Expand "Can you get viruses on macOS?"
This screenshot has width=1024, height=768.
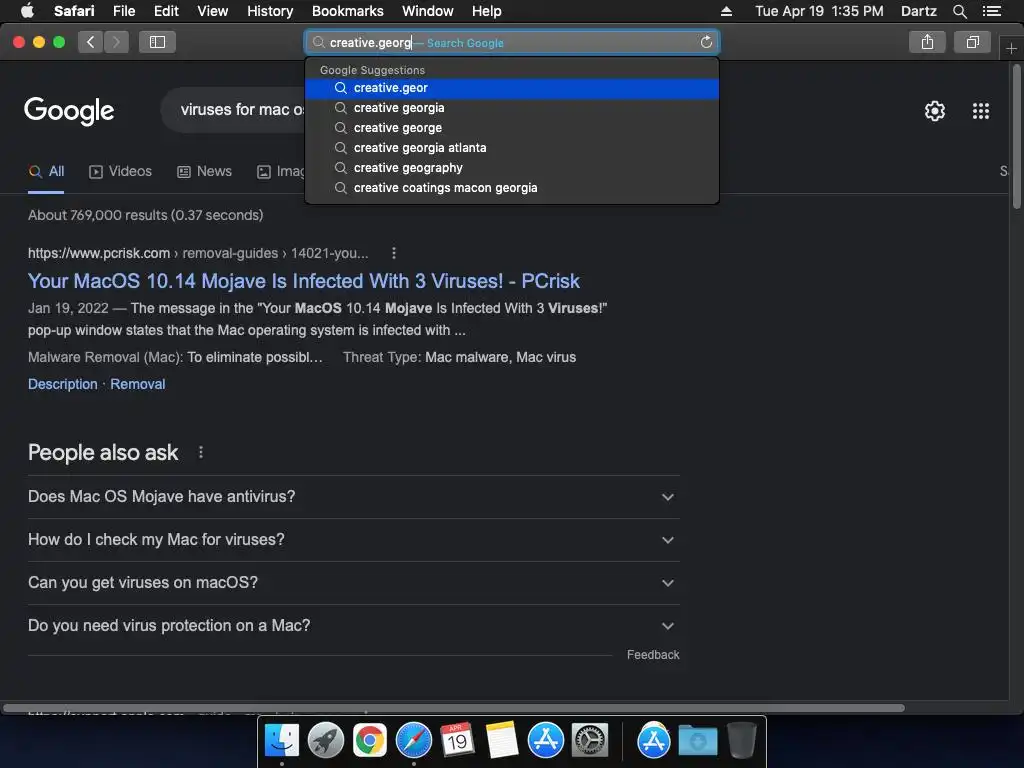353,583
